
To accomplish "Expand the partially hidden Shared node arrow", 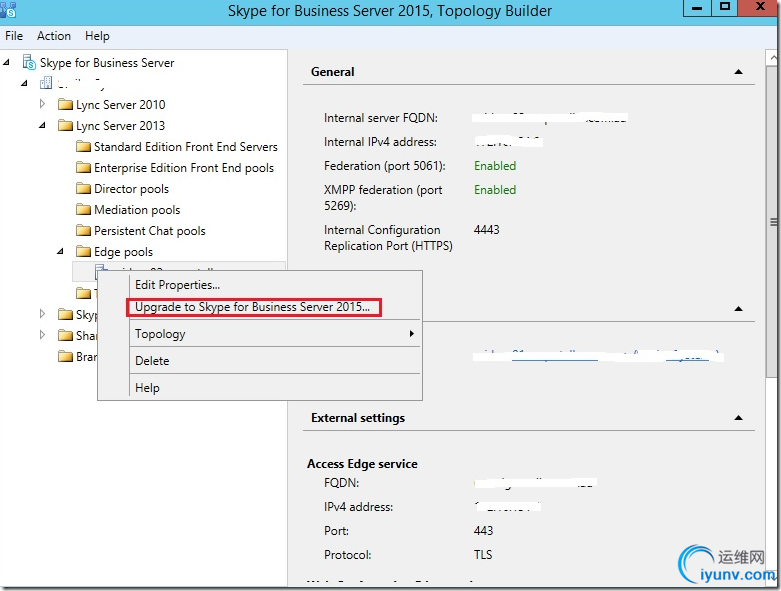I will coord(42,335).
